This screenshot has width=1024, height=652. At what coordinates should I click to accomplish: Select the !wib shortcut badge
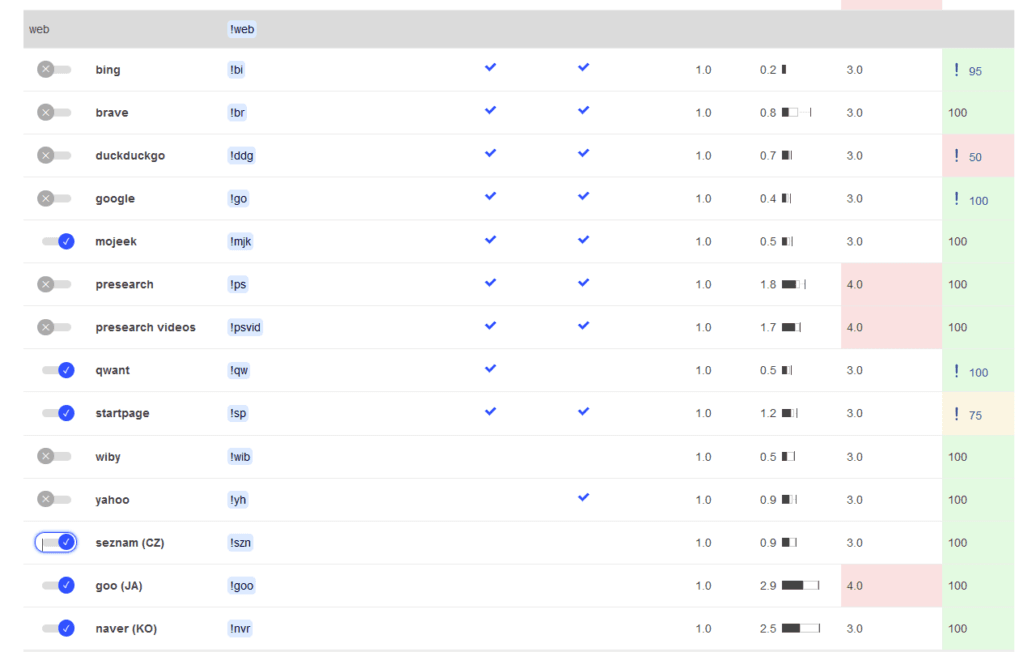(240, 457)
